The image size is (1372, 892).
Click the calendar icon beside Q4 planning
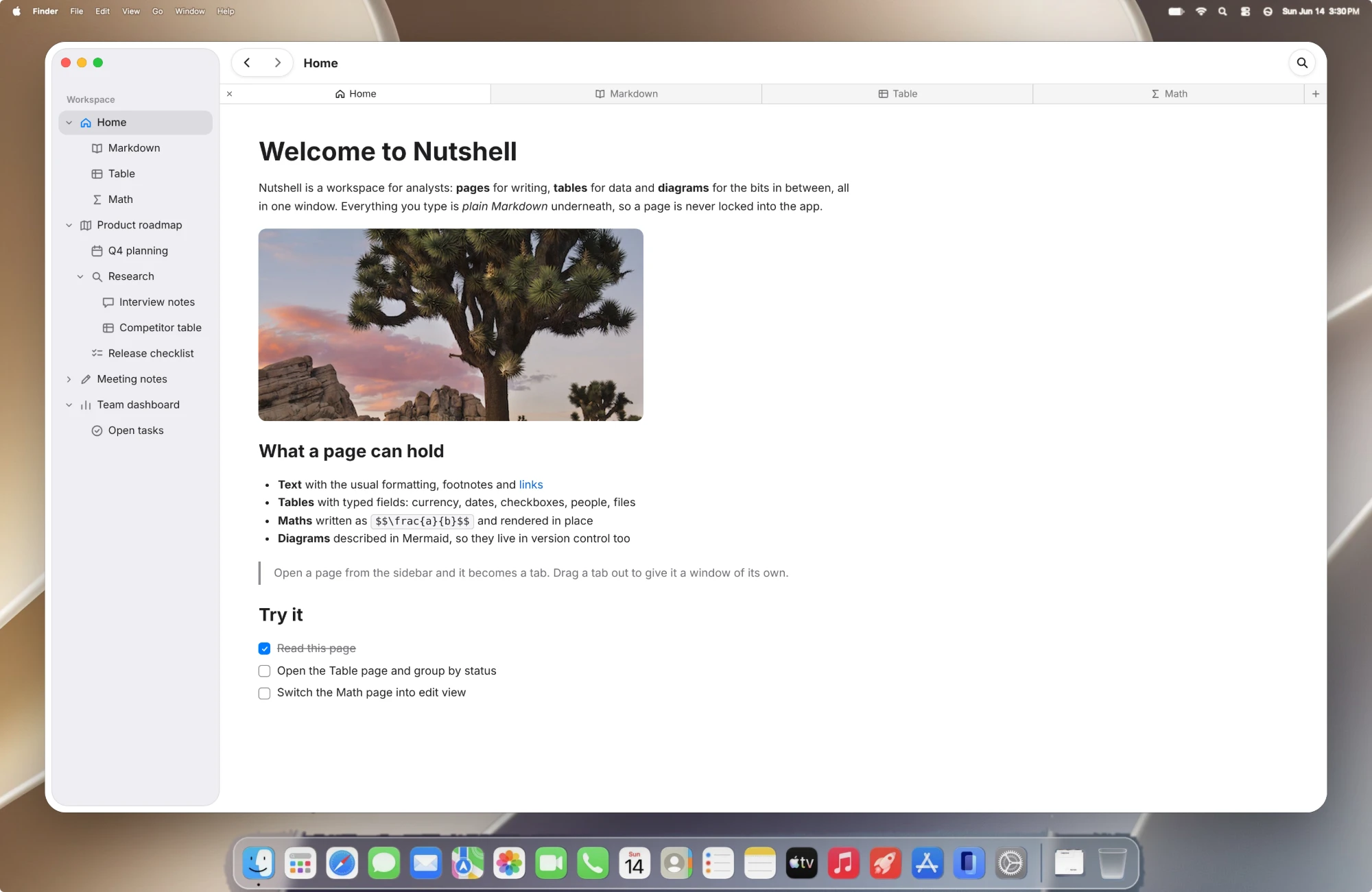[97, 251]
